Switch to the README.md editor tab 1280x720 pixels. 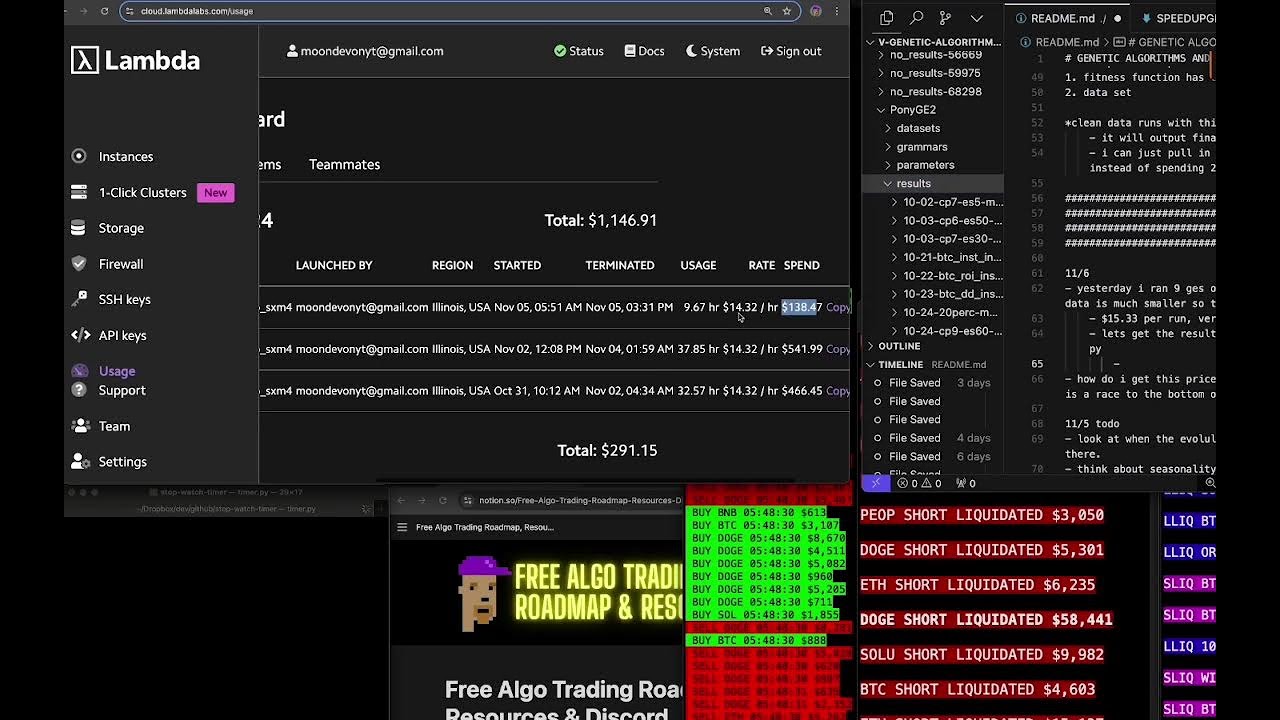coord(1066,18)
